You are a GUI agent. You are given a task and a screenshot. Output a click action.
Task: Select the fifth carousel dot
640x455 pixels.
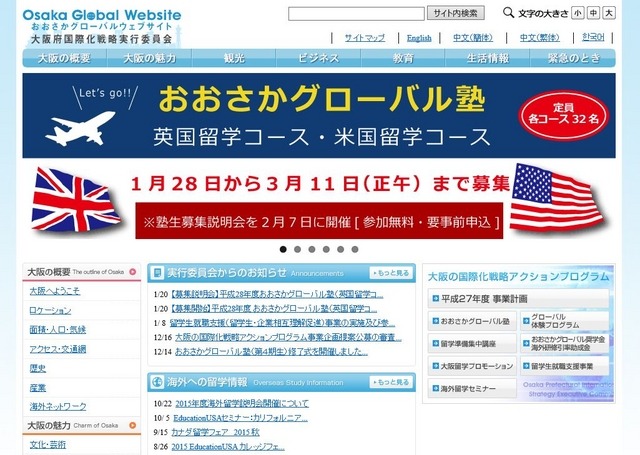tap(340, 249)
